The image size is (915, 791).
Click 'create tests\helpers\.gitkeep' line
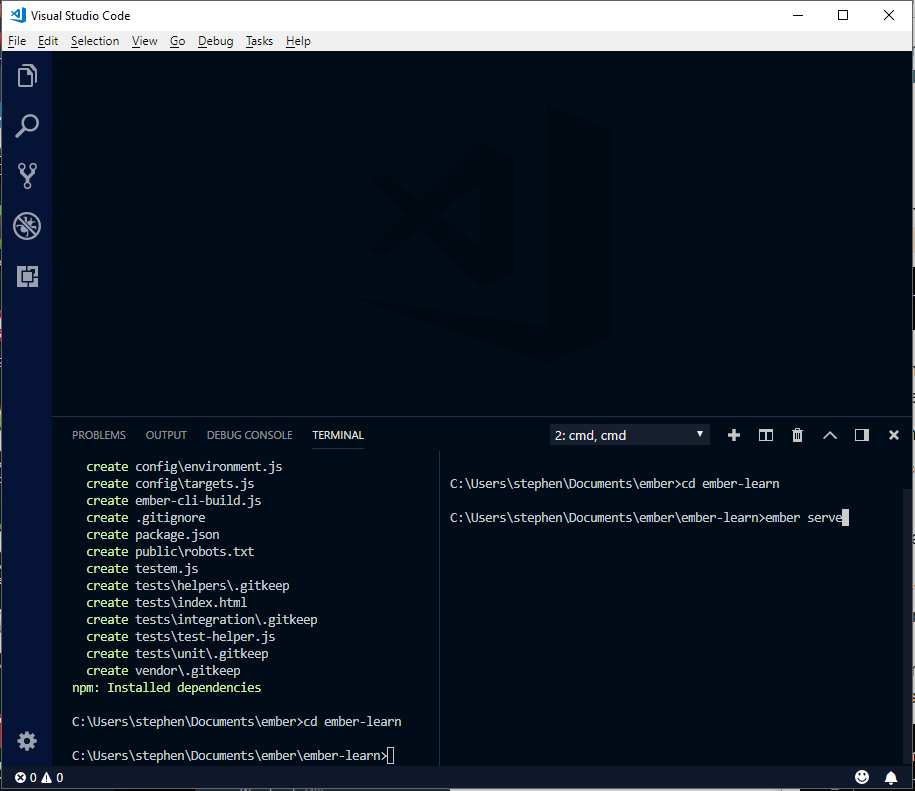coord(187,585)
